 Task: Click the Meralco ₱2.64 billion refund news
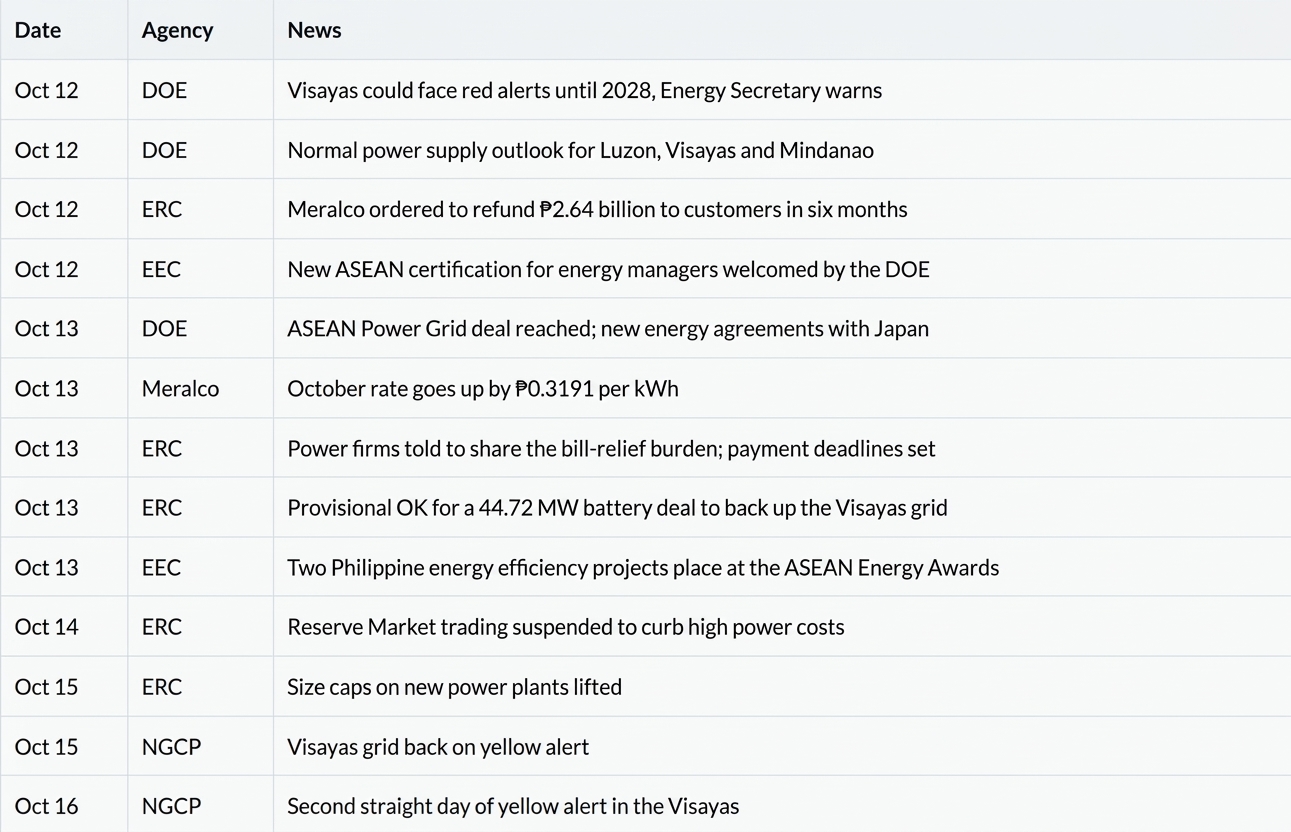[597, 209]
